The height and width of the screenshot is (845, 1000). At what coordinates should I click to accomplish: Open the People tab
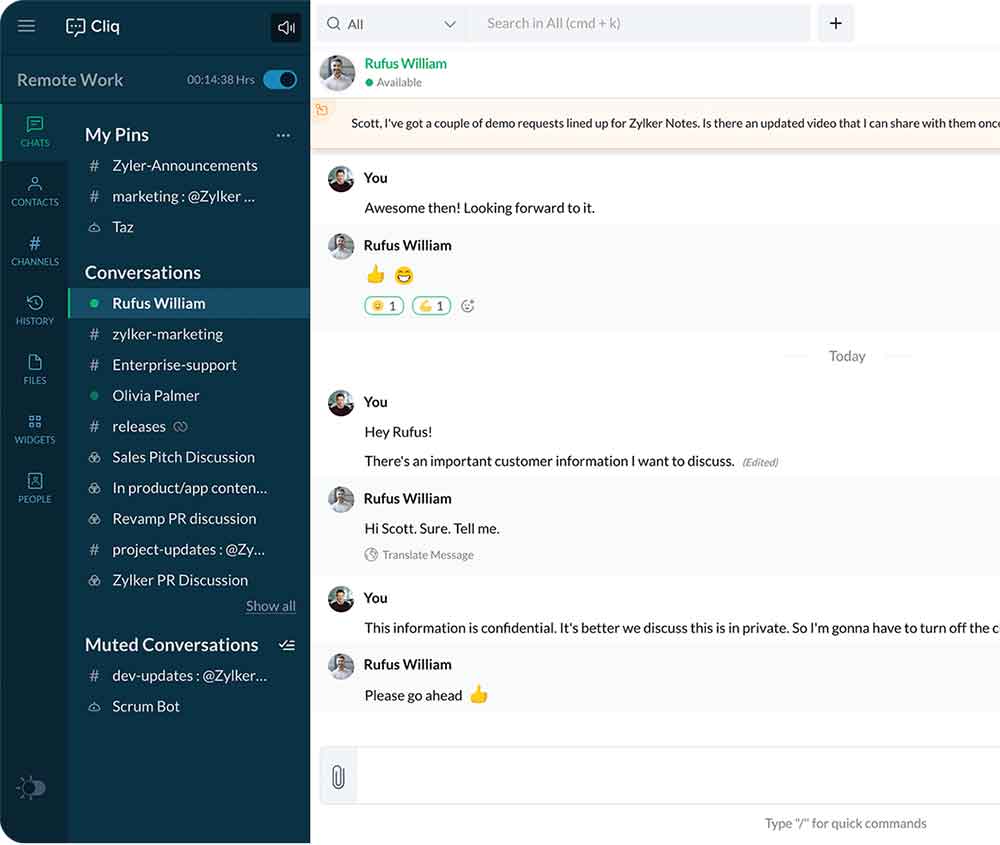(x=34, y=488)
